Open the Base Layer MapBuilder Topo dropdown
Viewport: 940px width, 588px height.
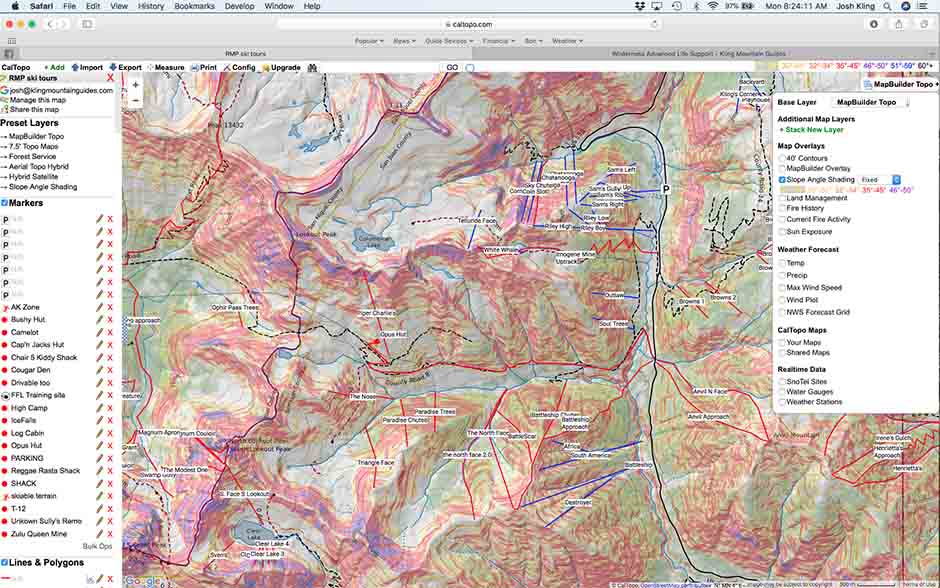point(868,102)
